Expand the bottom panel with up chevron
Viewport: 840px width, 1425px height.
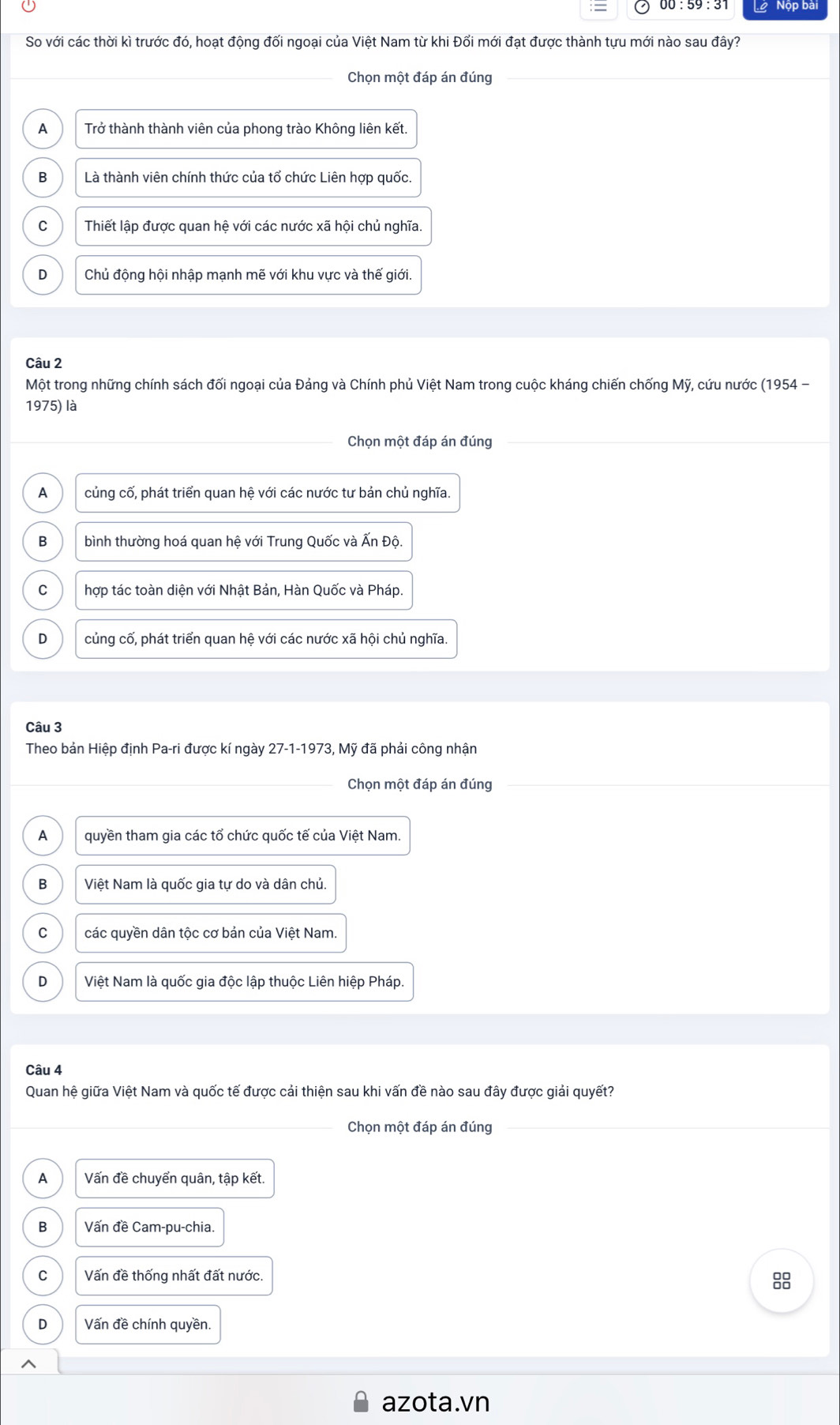pos(28,1363)
